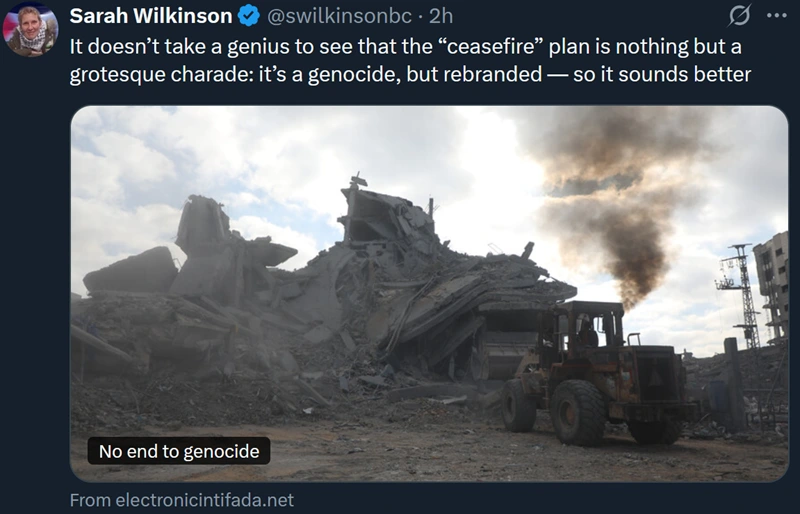Open the three-dot More options menu

pos(777,15)
